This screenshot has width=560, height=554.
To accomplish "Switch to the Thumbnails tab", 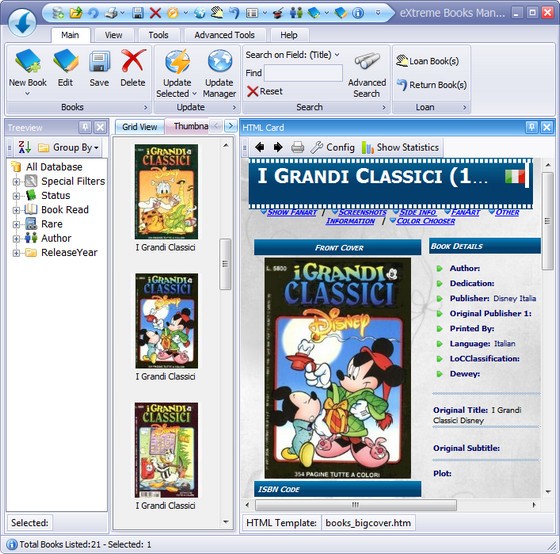I will pos(188,127).
